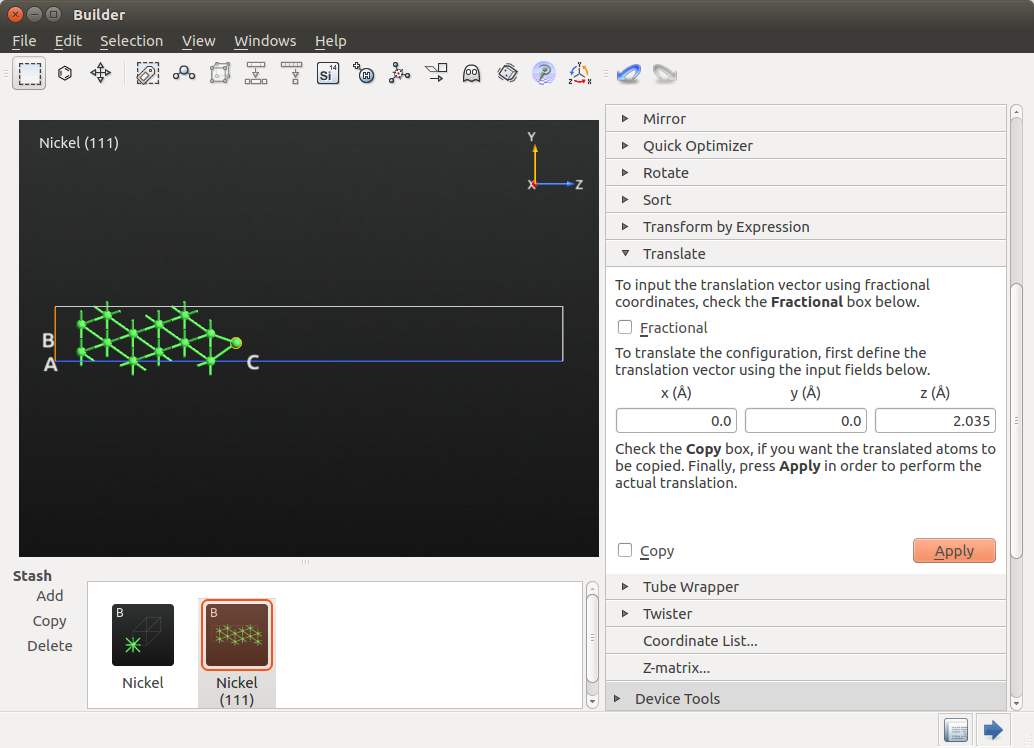Open the Selection menu

pos(131,41)
